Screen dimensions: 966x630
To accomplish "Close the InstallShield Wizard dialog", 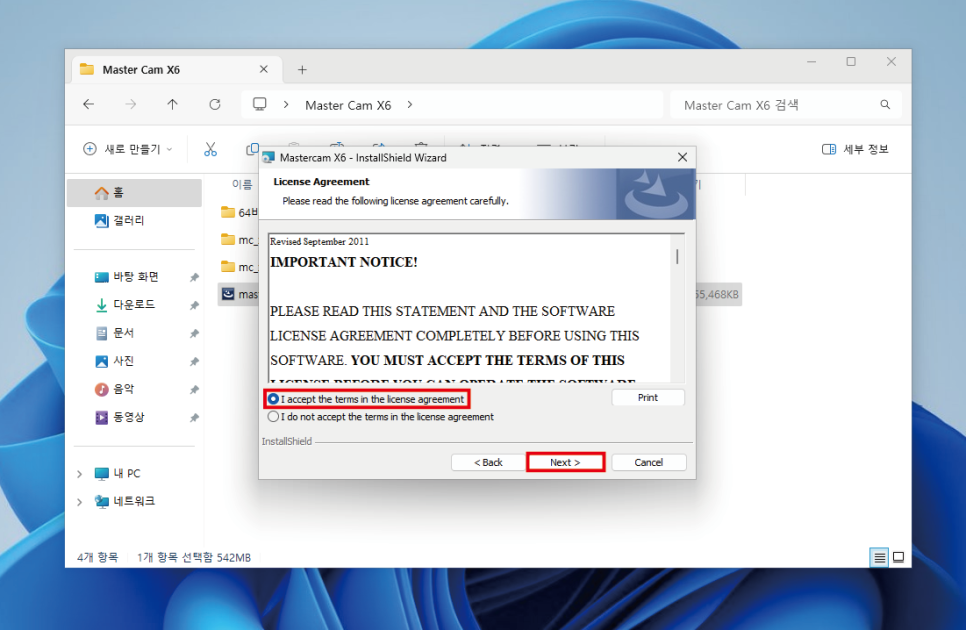I will click(x=682, y=158).
